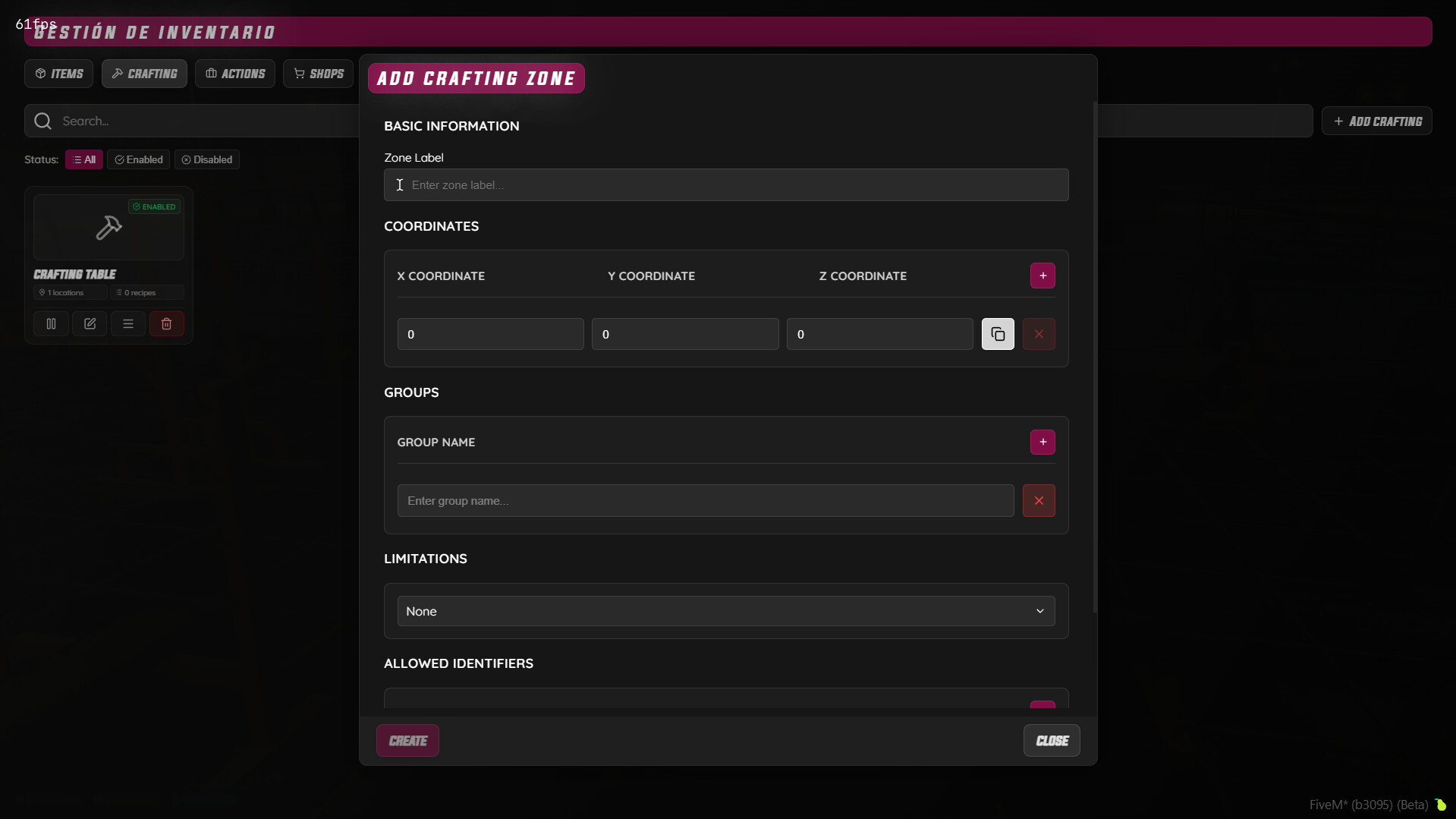Add another group name
This screenshot has width=1456, height=819.
[x=1042, y=442]
